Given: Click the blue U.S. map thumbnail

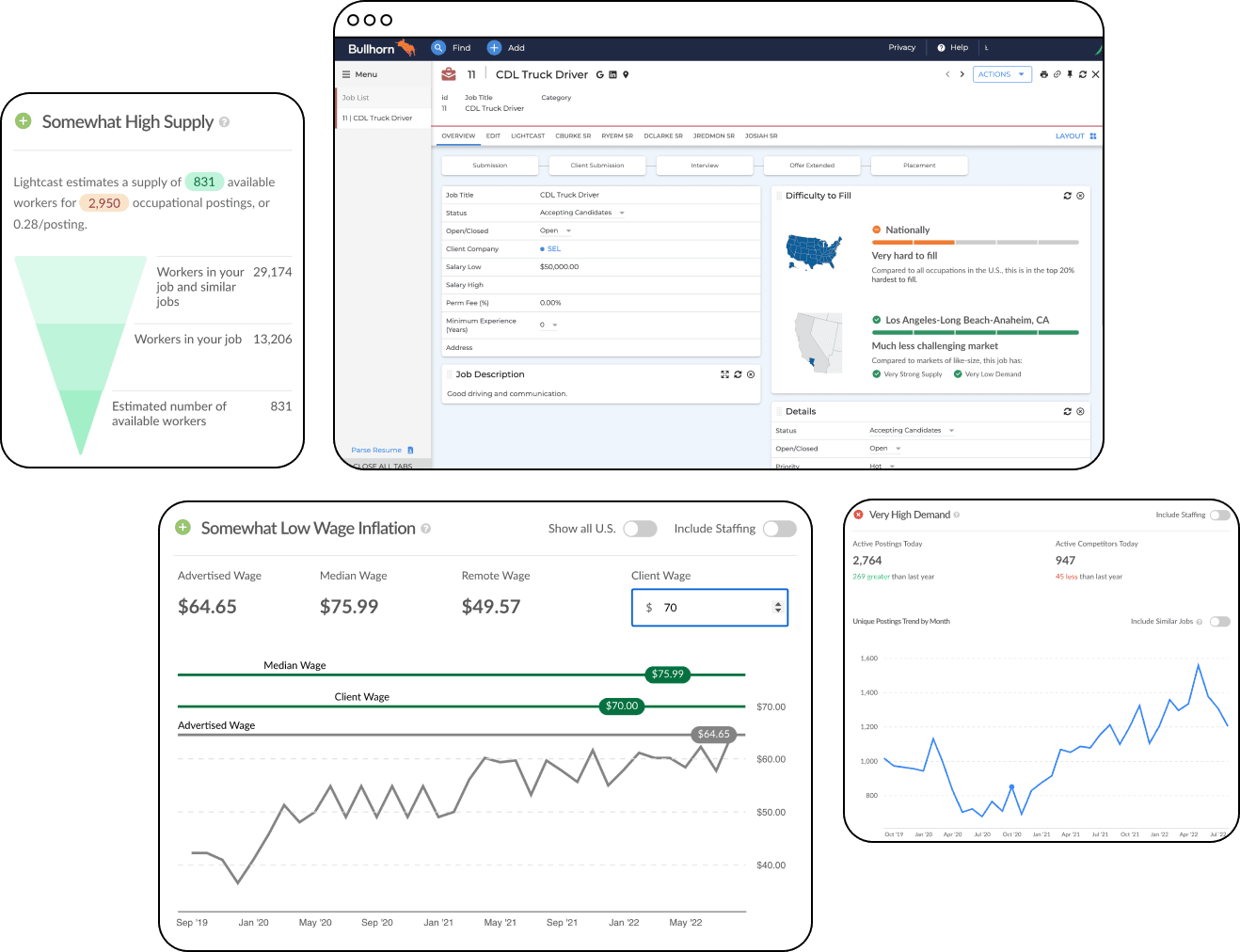Looking at the screenshot, I should tap(814, 252).
